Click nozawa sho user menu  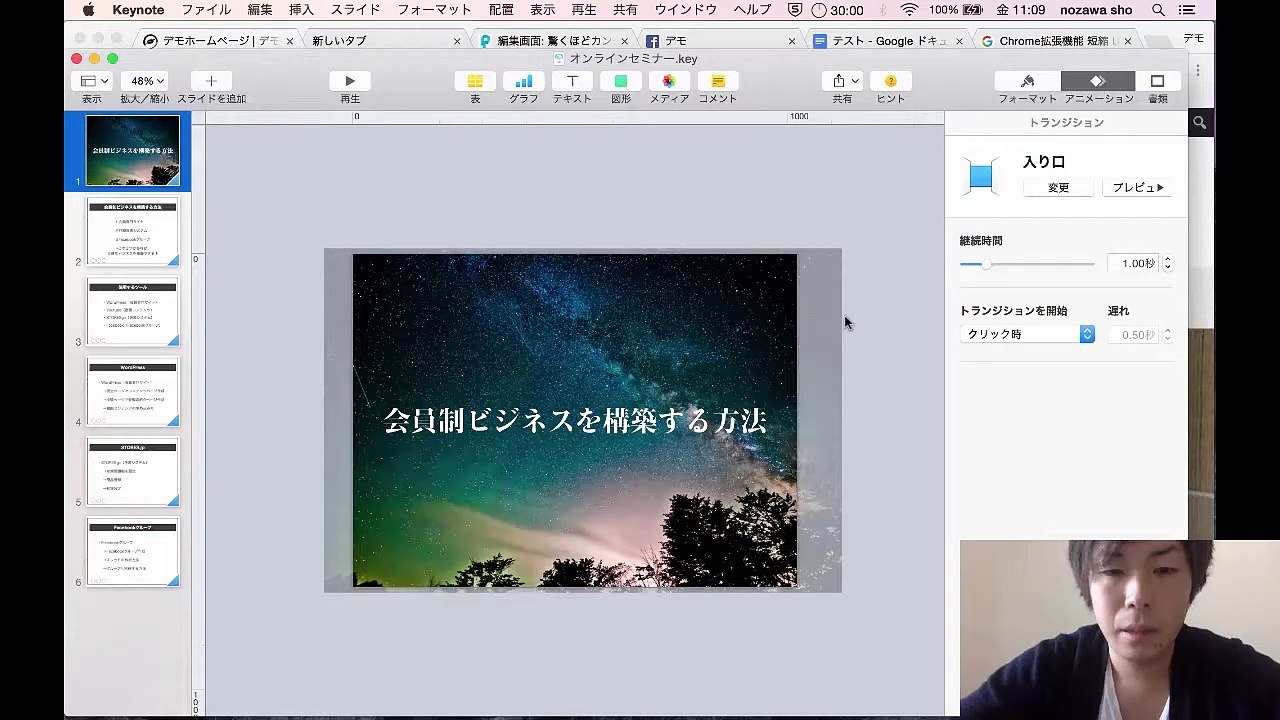tap(1097, 10)
